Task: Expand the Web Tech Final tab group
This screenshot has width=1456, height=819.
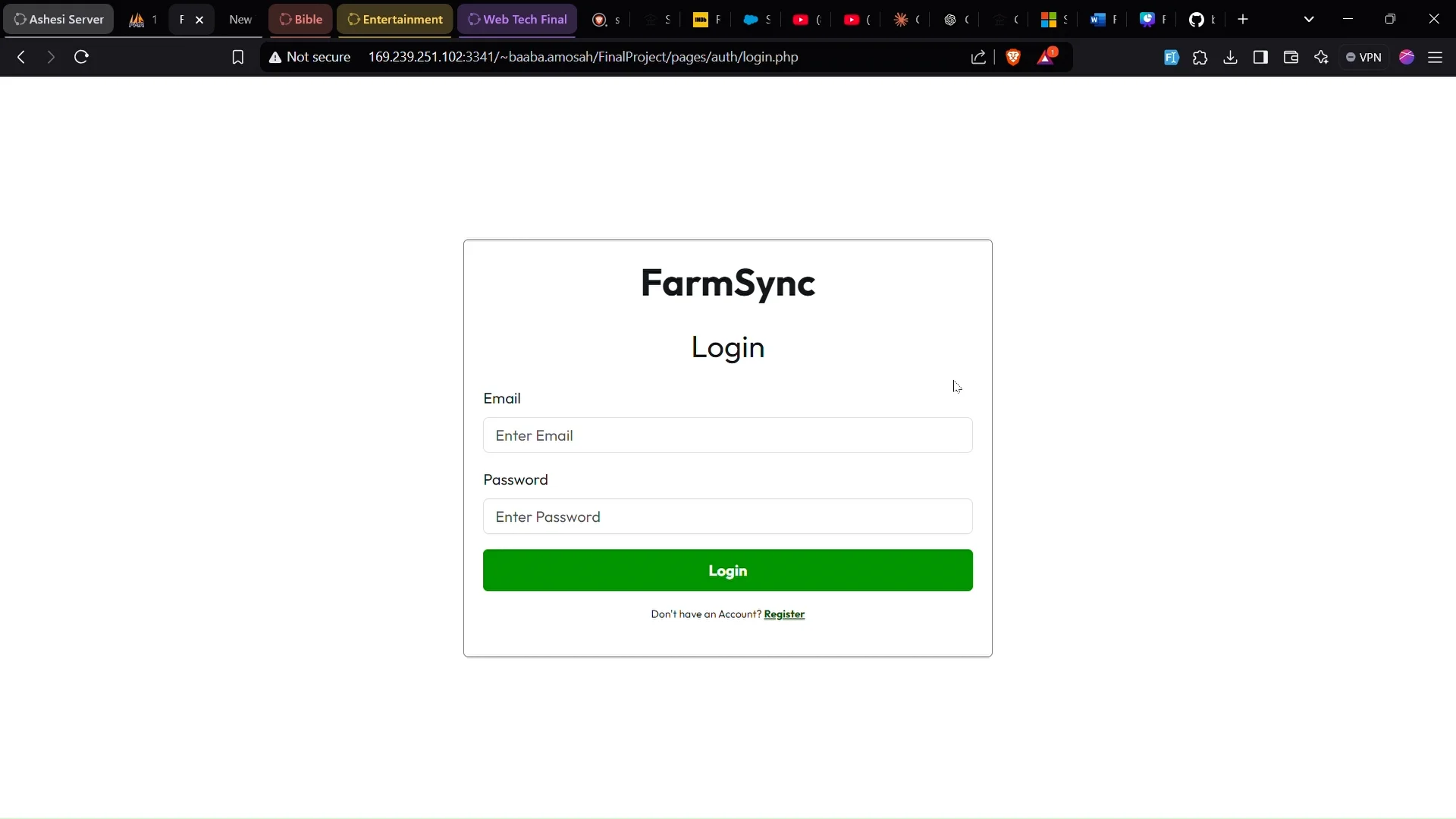Action: tap(517, 20)
